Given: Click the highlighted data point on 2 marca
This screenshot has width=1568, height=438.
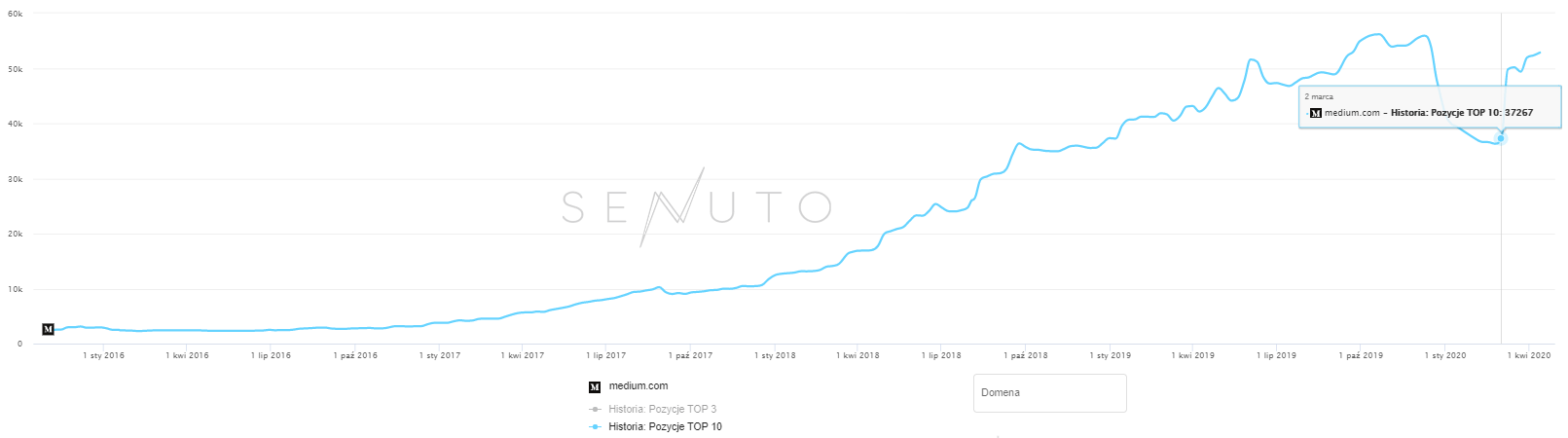Looking at the screenshot, I should pos(1501,138).
